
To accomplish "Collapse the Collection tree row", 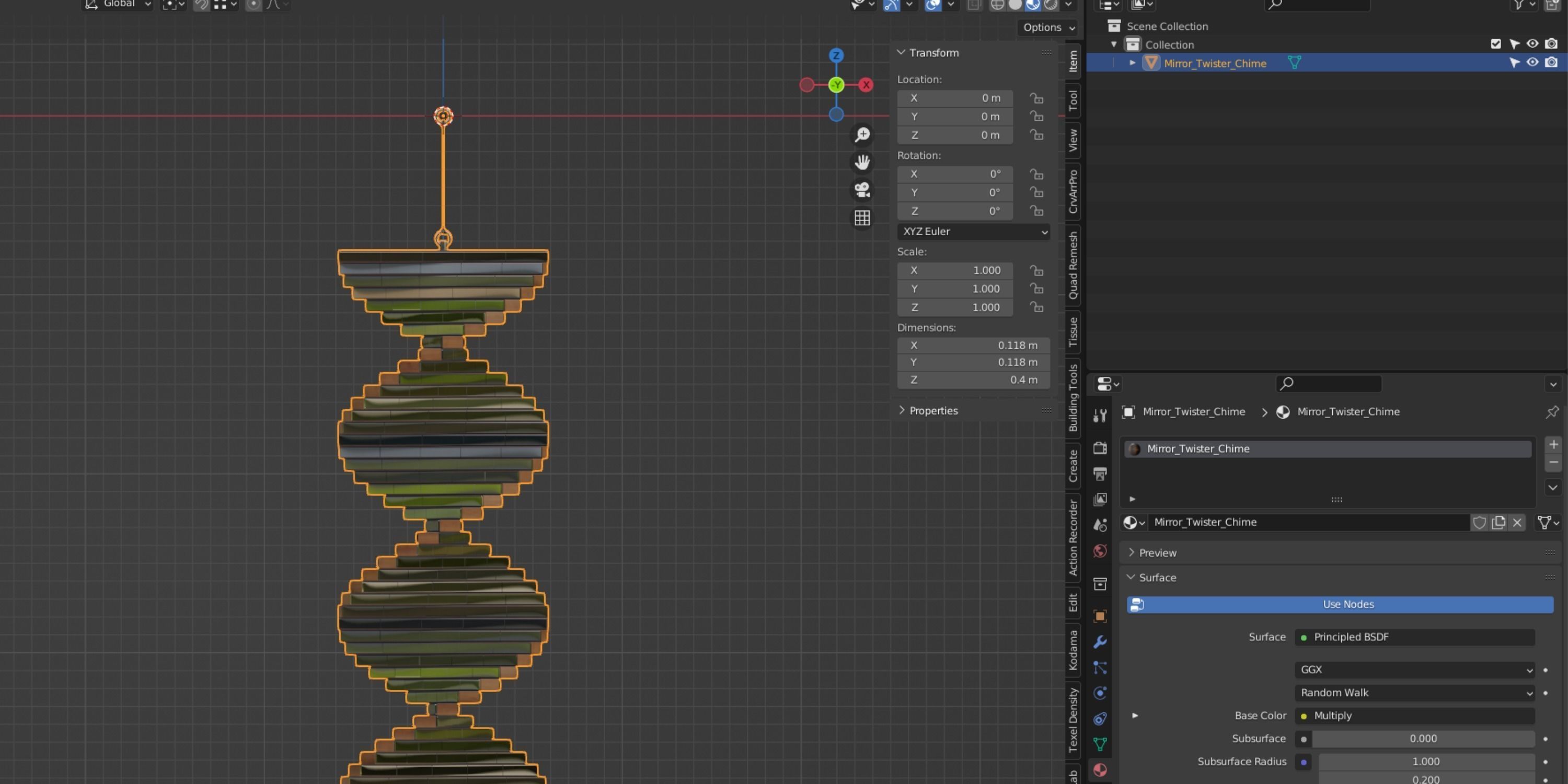I will point(1114,44).
